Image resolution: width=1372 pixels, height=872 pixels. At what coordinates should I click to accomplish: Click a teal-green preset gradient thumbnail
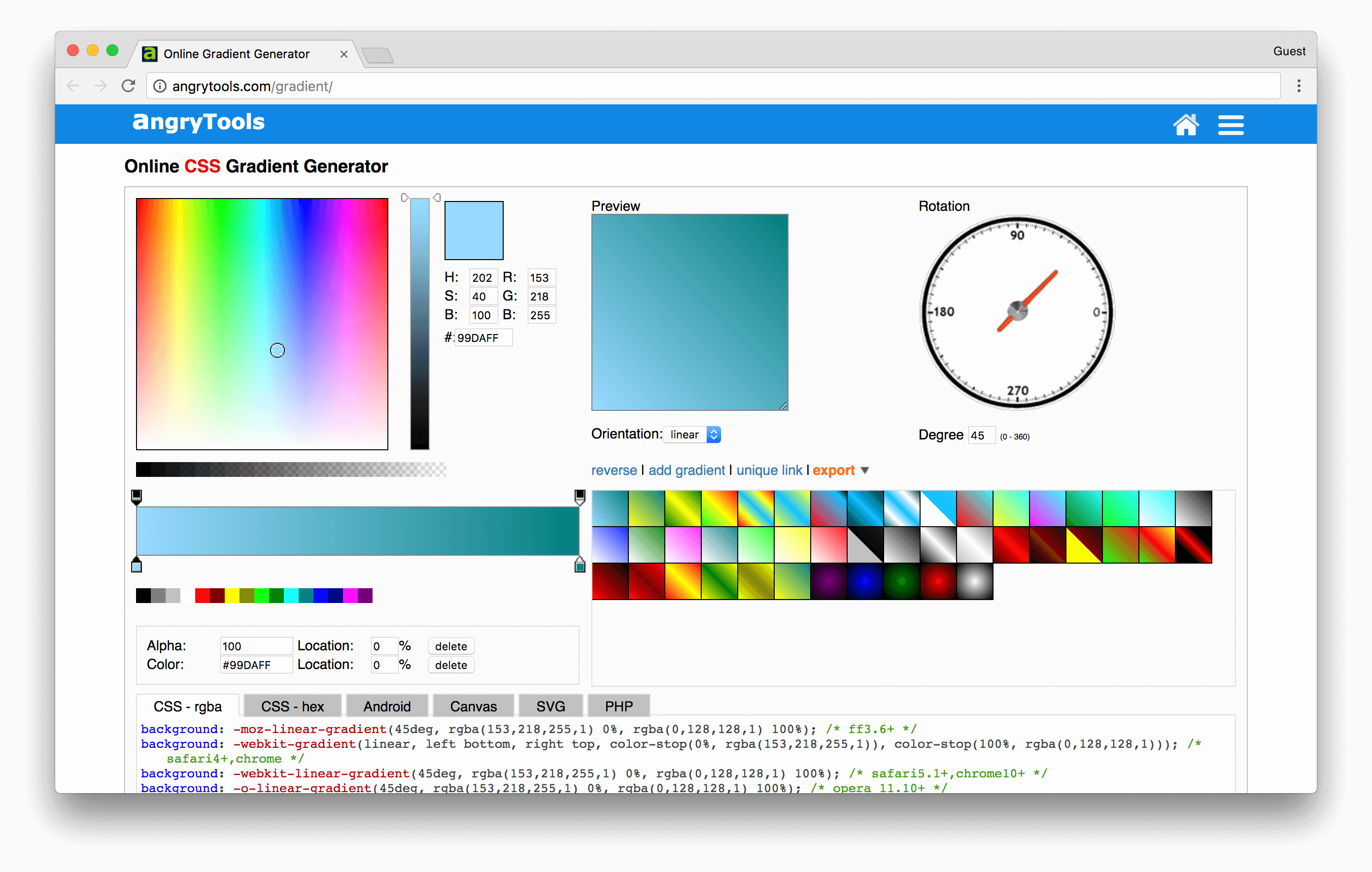610,508
